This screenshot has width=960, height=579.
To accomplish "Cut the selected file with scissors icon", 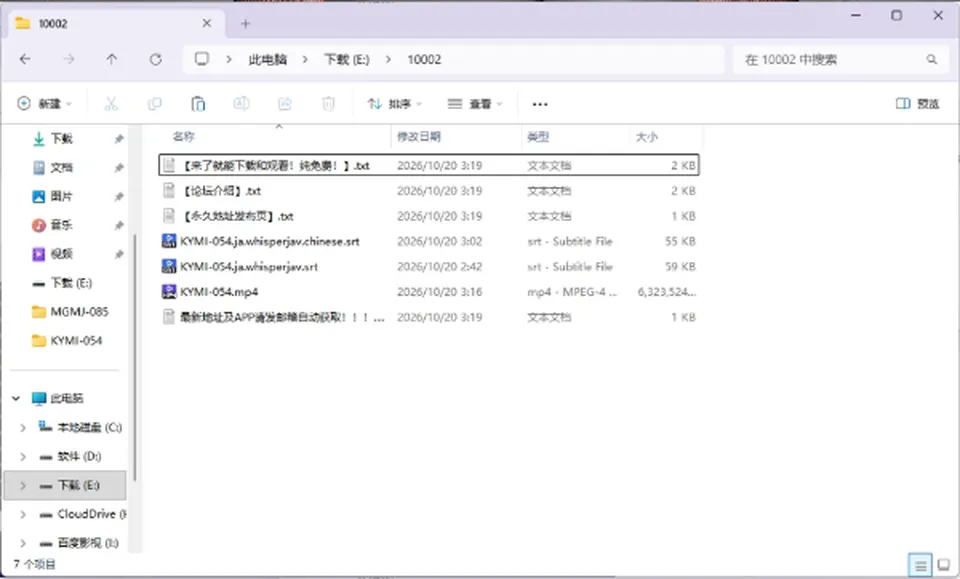I will pyautogui.click(x=111, y=104).
